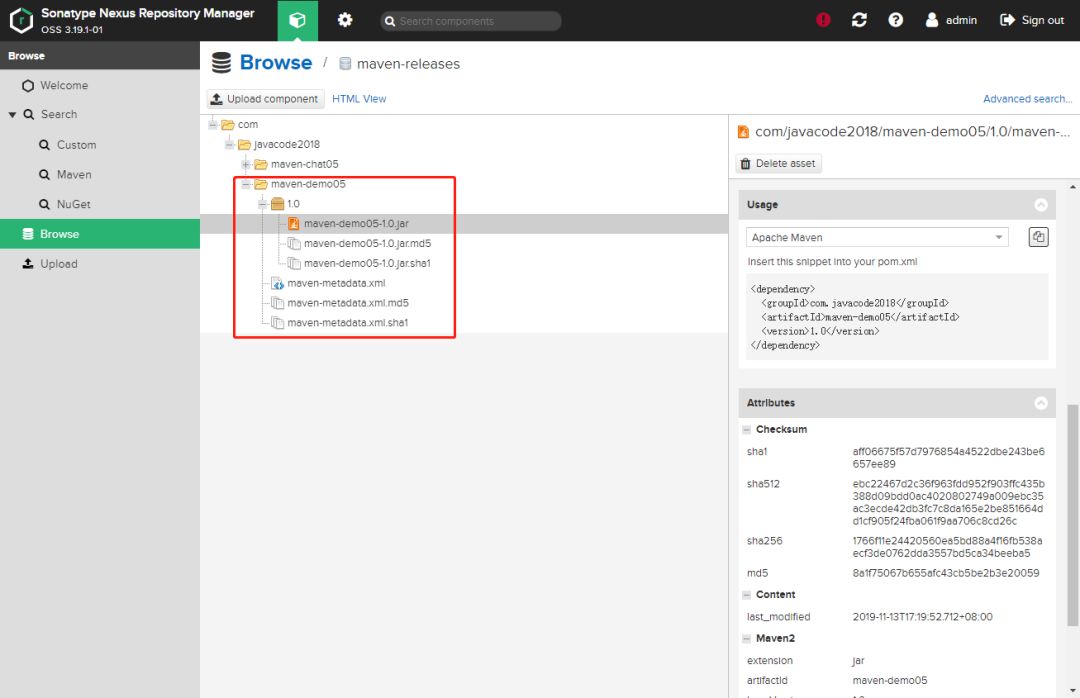Open the Advanced search link
Screen dimensions: 1080x698
1027,99
